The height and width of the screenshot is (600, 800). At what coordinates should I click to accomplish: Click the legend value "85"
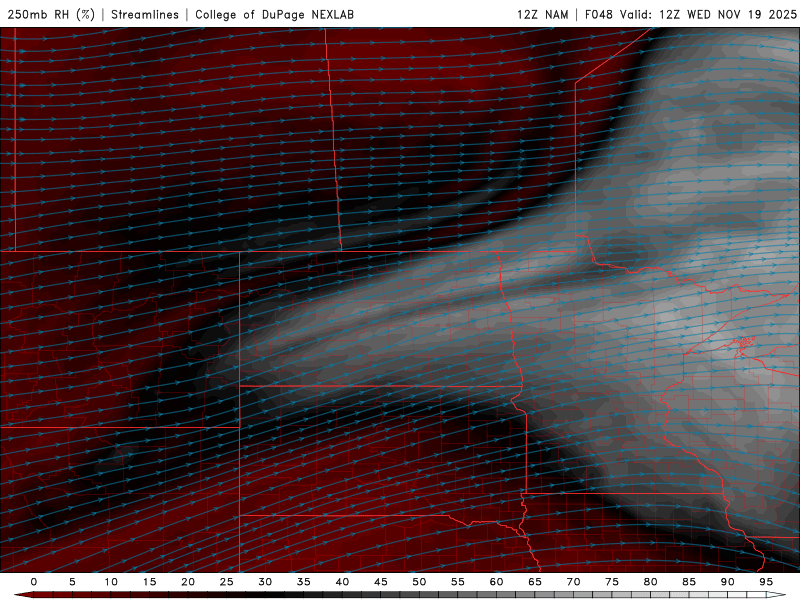[x=689, y=582]
